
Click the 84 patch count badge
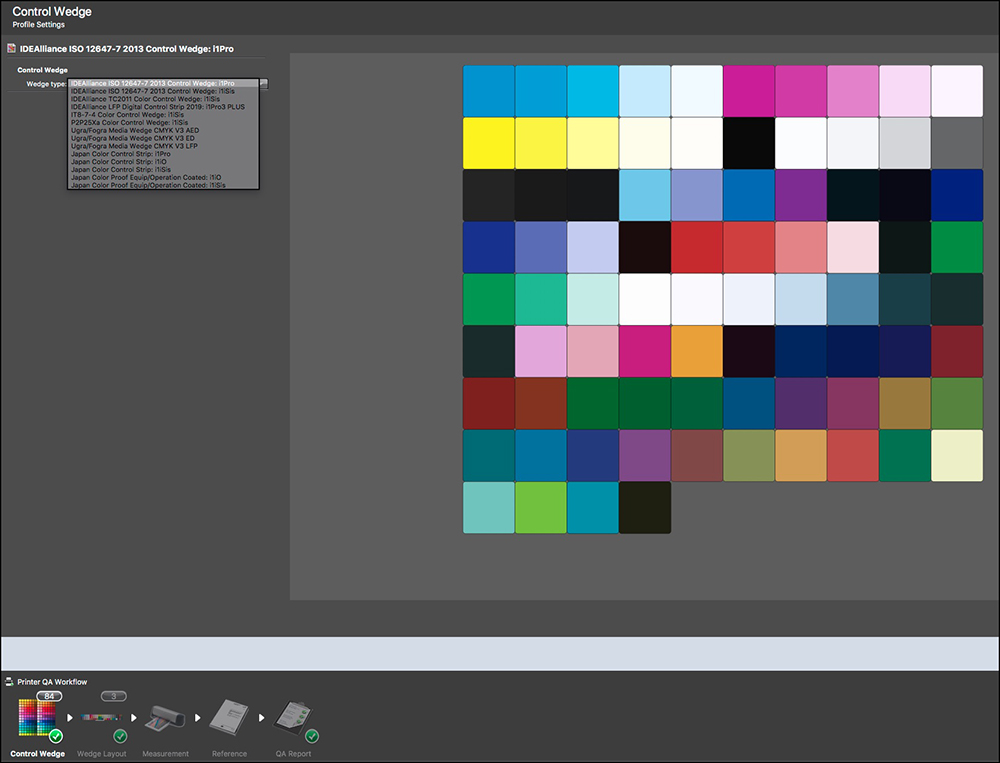49,696
